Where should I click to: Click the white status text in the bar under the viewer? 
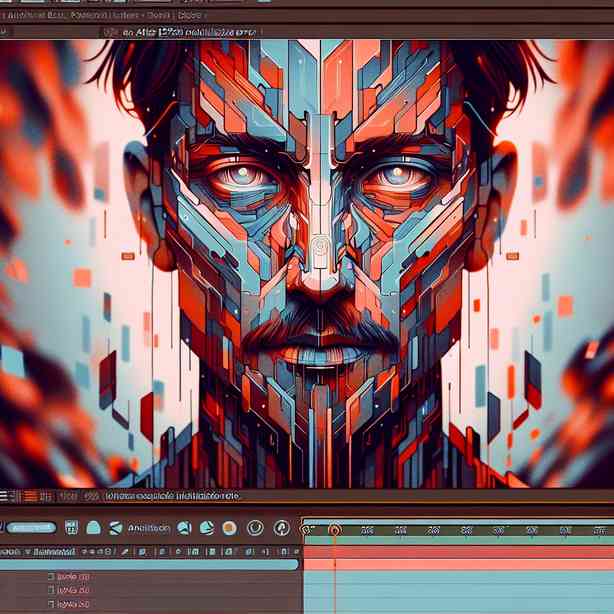[x=172, y=496]
